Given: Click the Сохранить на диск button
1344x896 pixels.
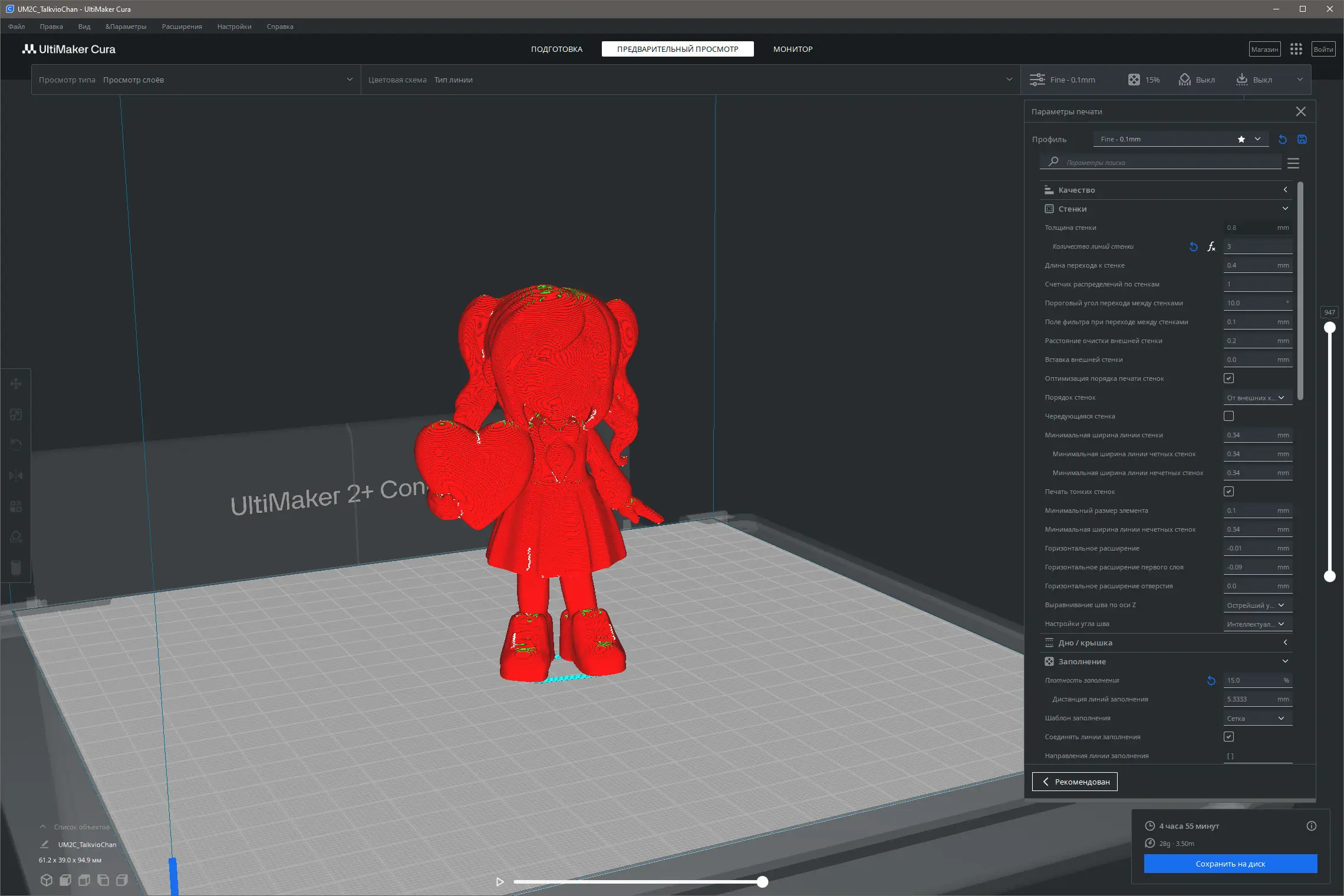Looking at the screenshot, I should (1230, 864).
